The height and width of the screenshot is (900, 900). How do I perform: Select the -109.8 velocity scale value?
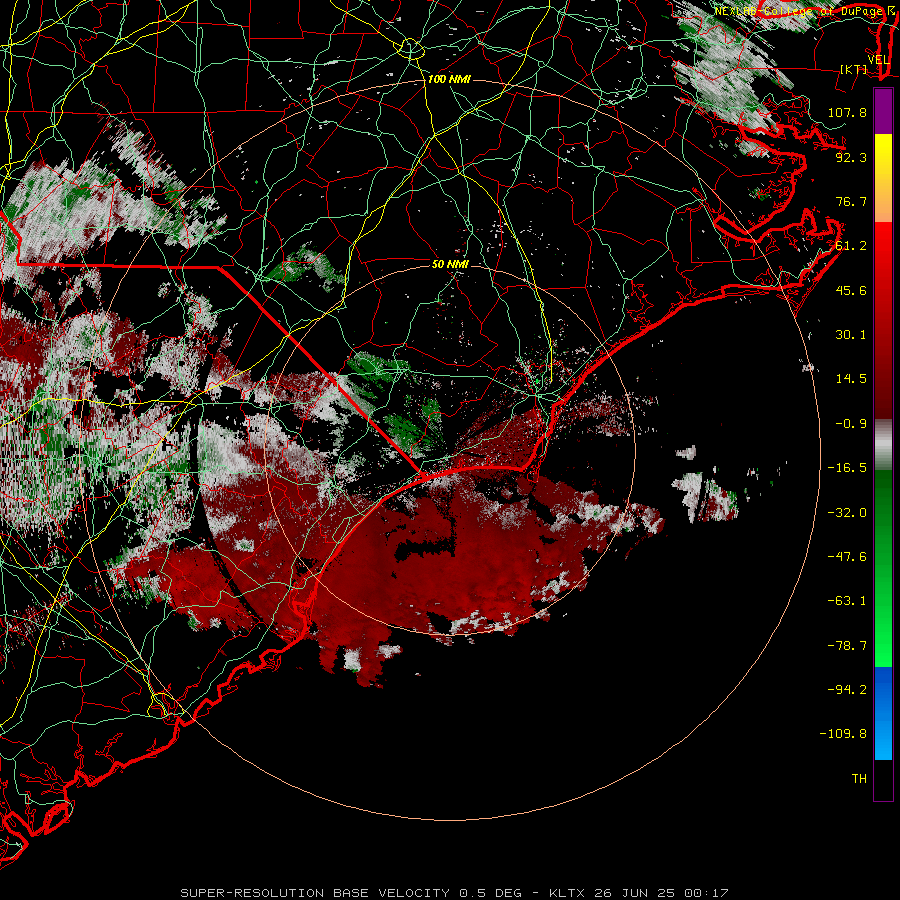pyautogui.click(x=843, y=734)
